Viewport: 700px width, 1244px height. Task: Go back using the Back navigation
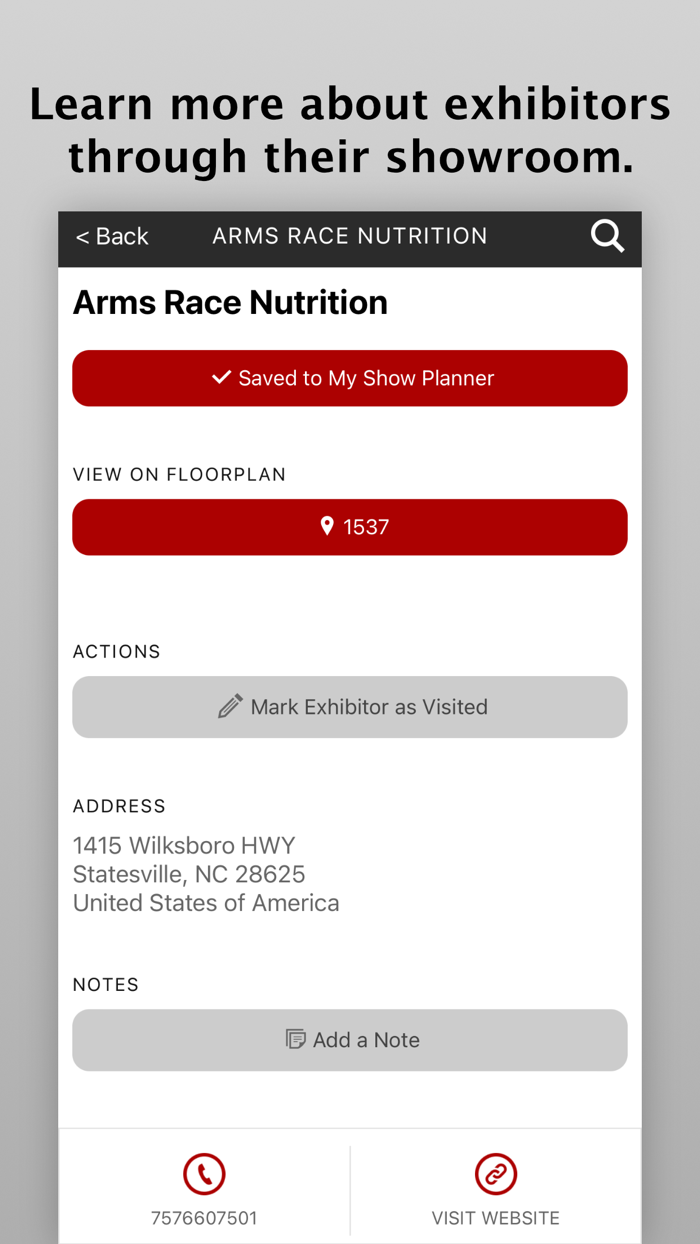111,237
